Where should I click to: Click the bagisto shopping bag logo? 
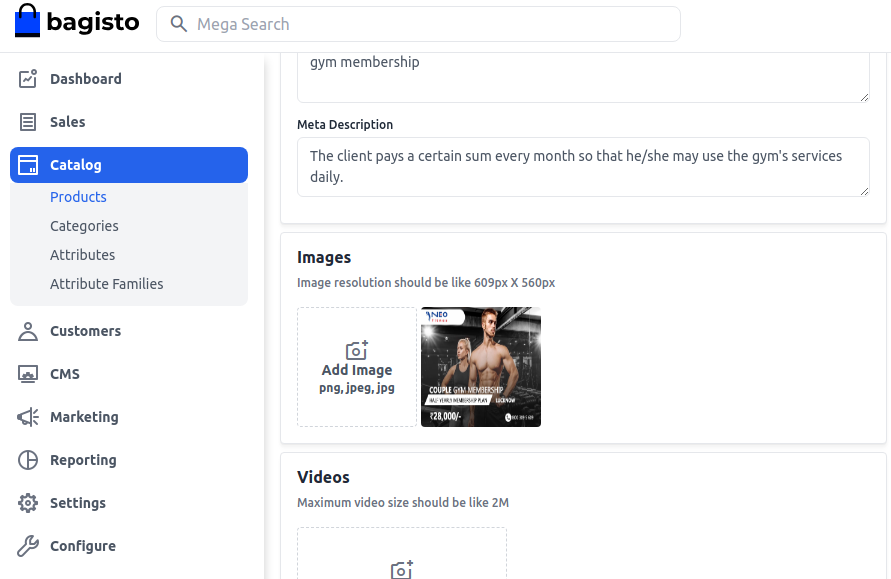[28, 22]
